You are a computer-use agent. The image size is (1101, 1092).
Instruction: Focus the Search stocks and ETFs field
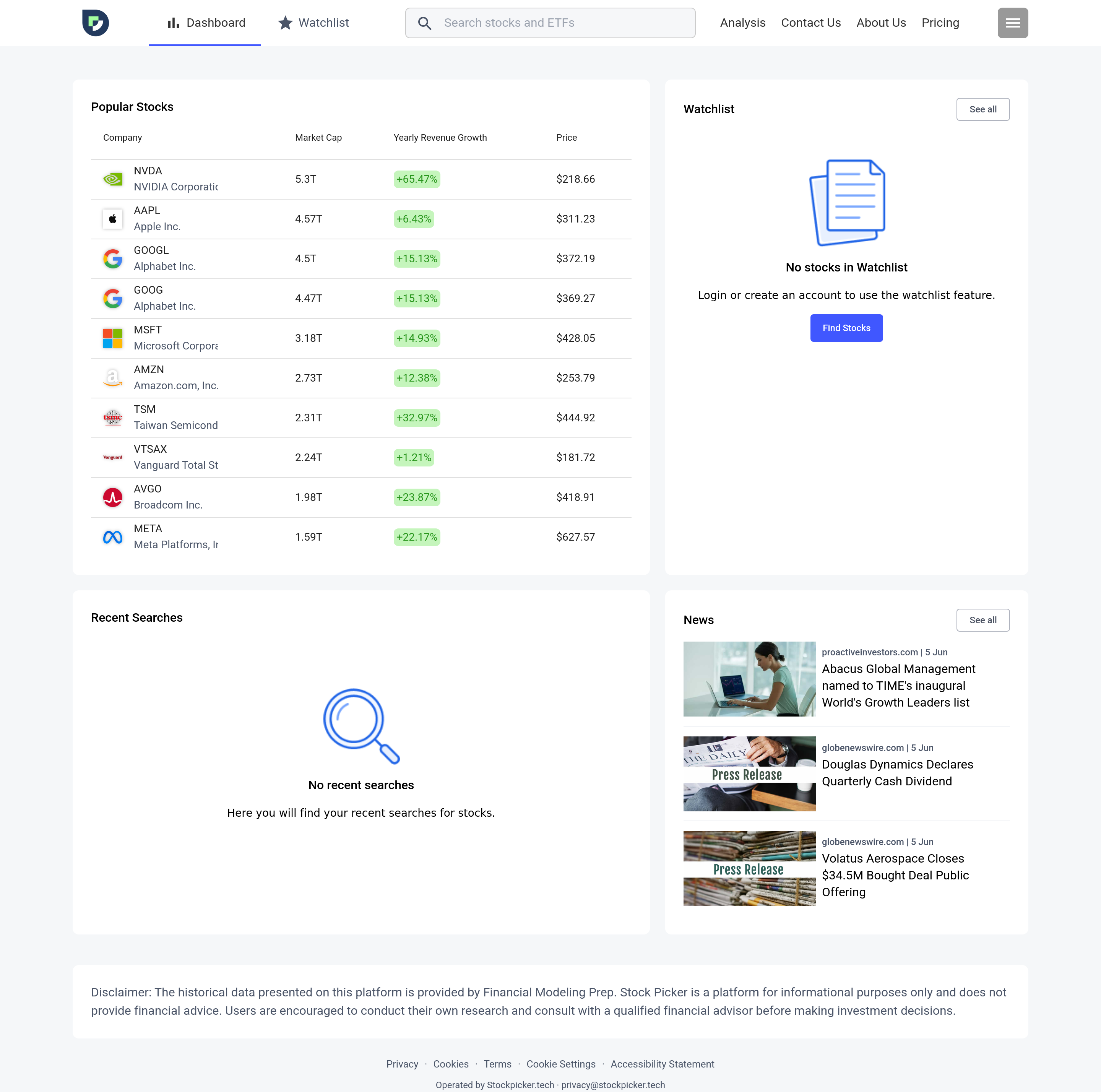point(550,23)
